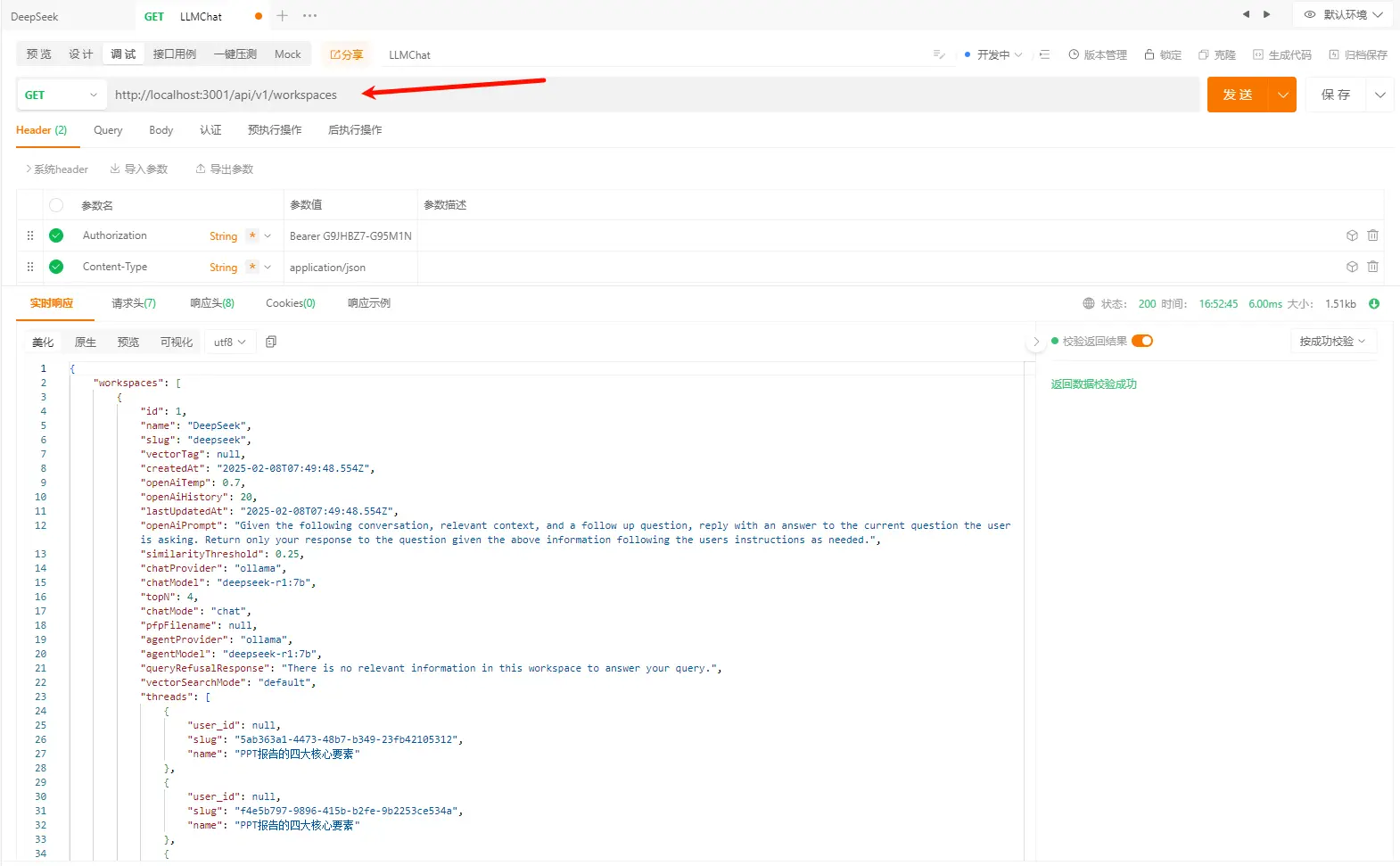Screen dimensions: 1400x866
Task: Grab the Content-Type row drag handle
Action: tap(30, 267)
